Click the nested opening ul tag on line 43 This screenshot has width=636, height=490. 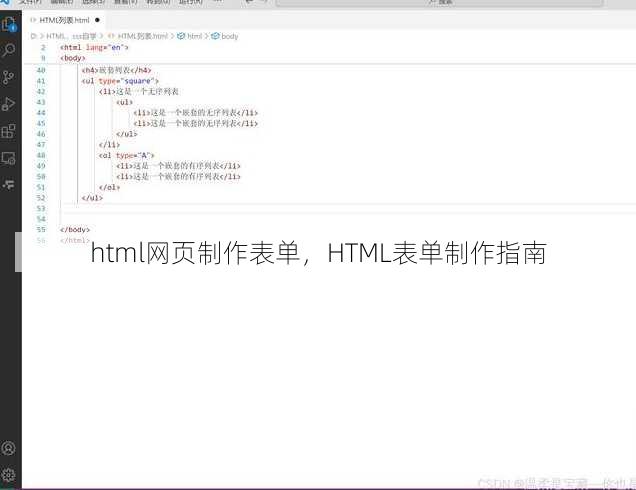coord(125,102)
